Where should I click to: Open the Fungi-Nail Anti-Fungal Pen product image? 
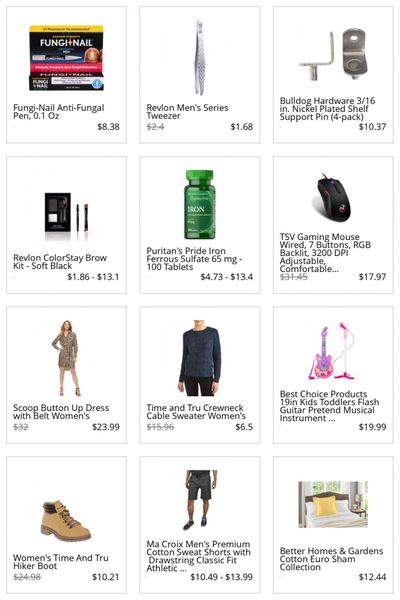[66, 58]
